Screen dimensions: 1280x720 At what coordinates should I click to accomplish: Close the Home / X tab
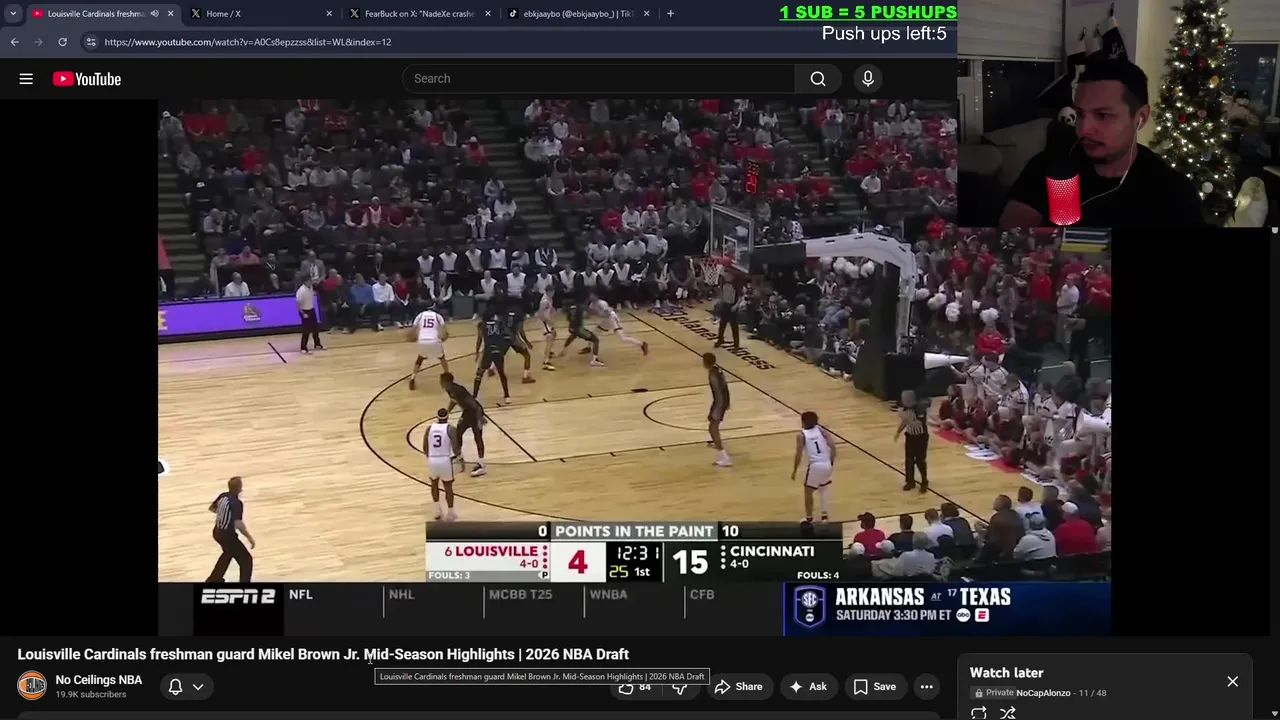[329, 14]
